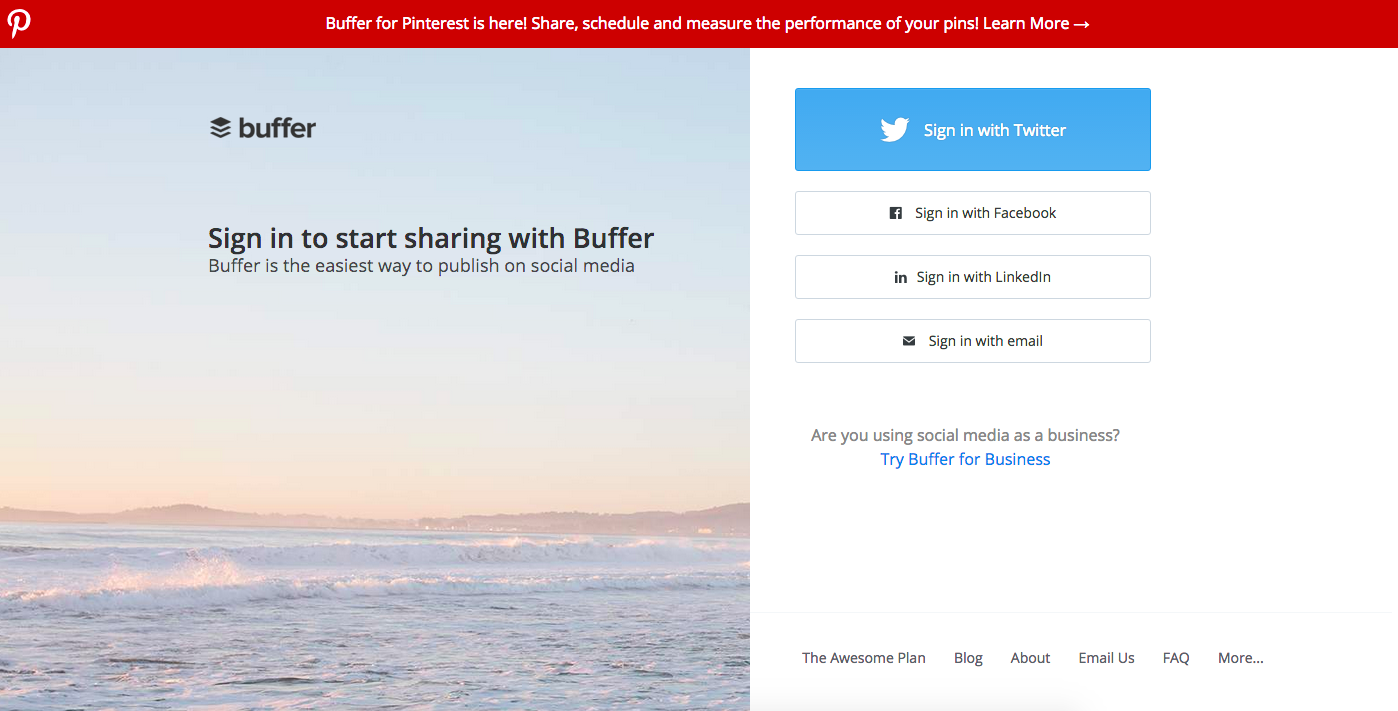Click the LinkedIn icon in sign-in button
Viewport: 1398px width, 711px height.
pos(900,278)
